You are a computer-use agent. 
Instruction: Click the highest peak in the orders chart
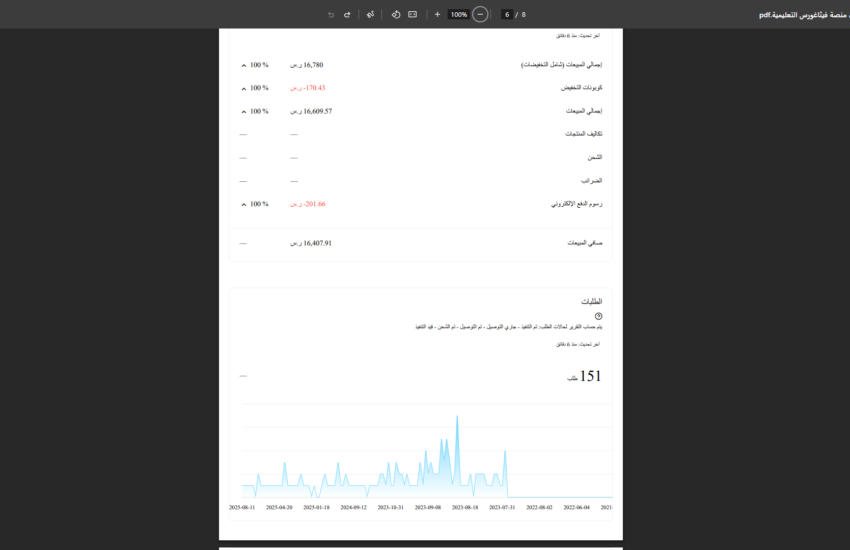(457, 417)
